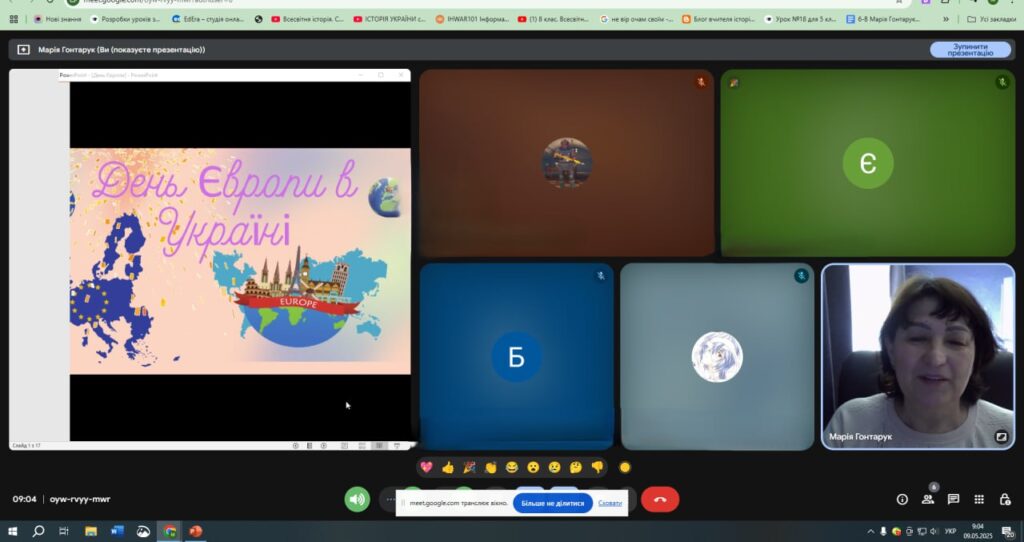This screenshot has width=1024, height=542.
Task: Switch to Chrome on the taskbar
Action: (x=170, y=532)
